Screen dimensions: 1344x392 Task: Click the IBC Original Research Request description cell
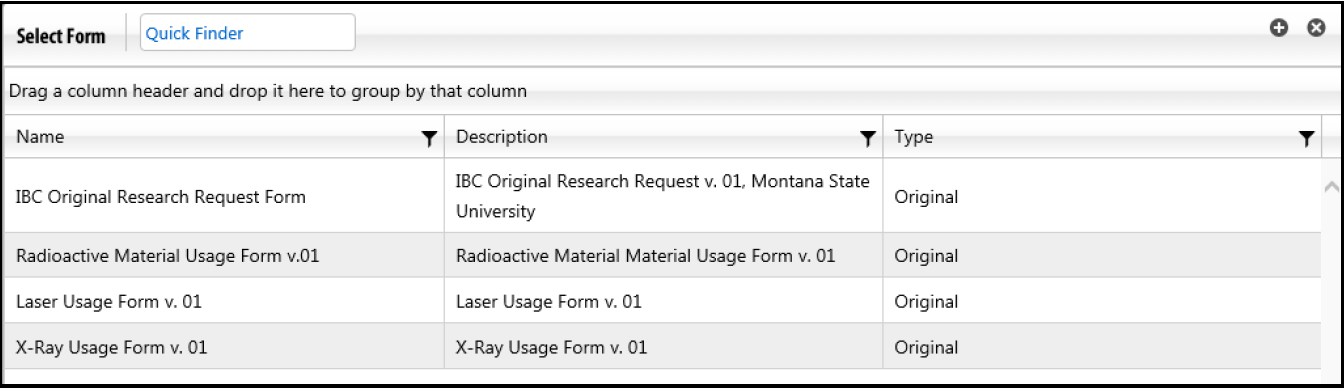coord(663,196)
